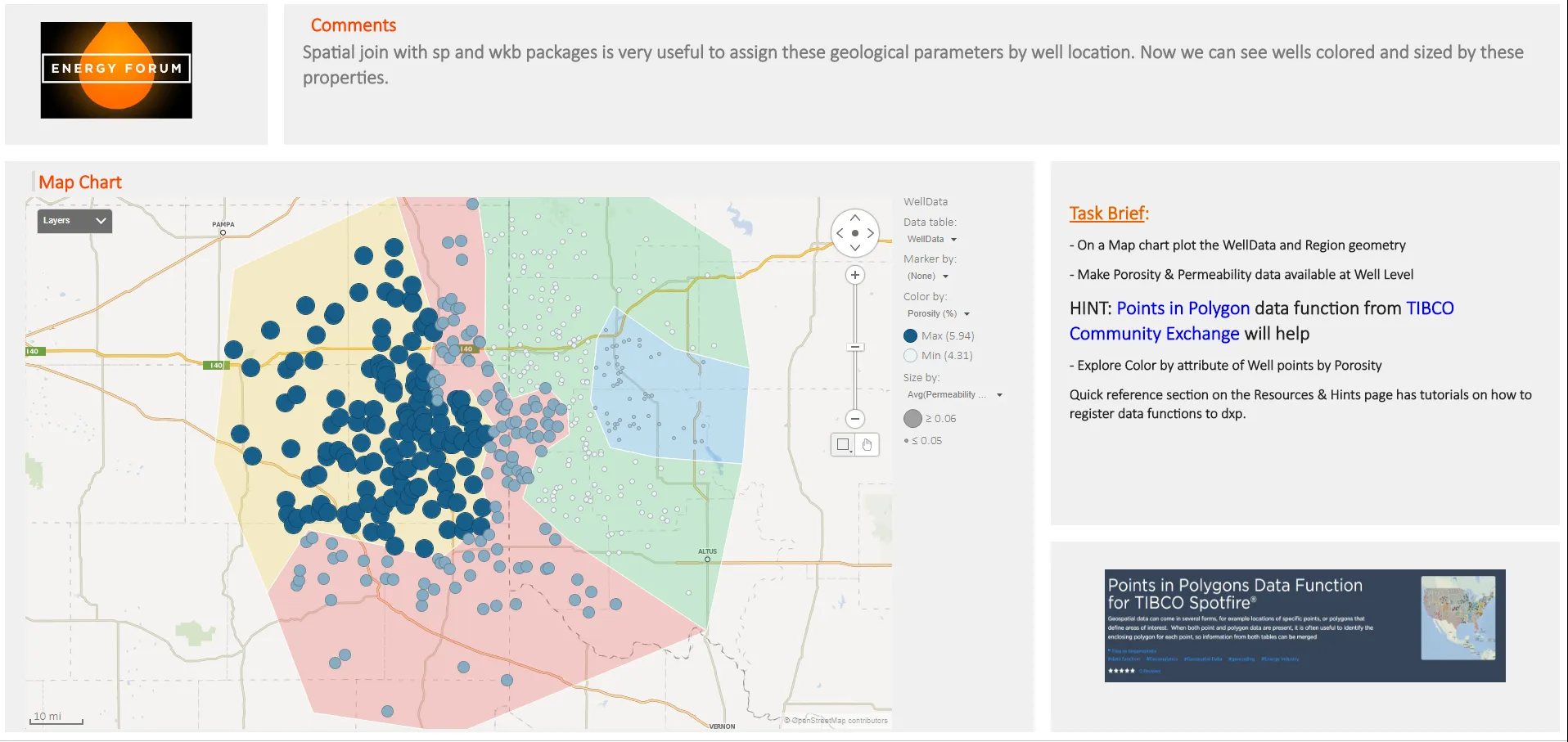This screenshot has height=742, width=1568.
Task: Click the 'Size by:' label
Action: pos(921,378)
